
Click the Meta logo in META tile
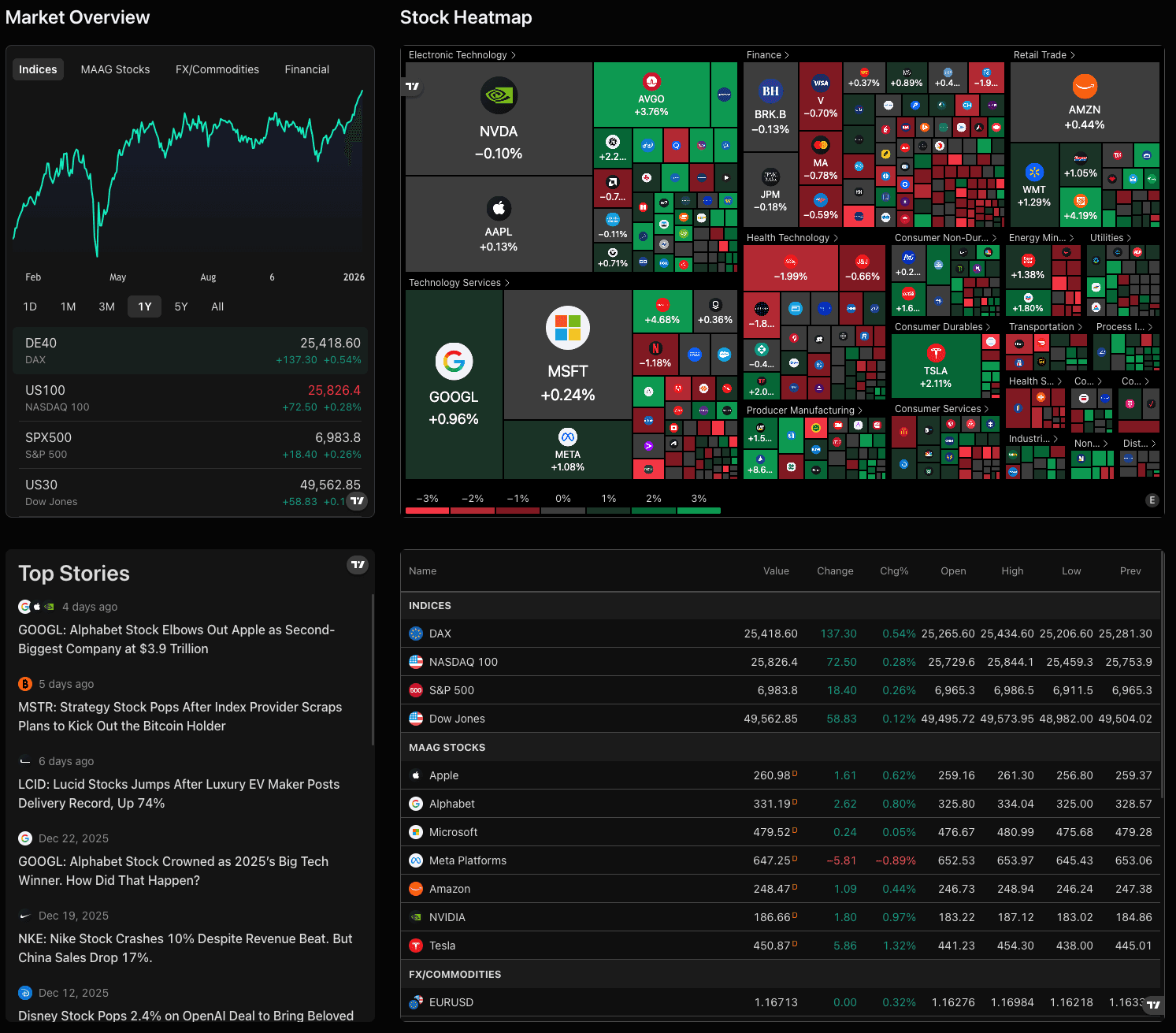568,437
